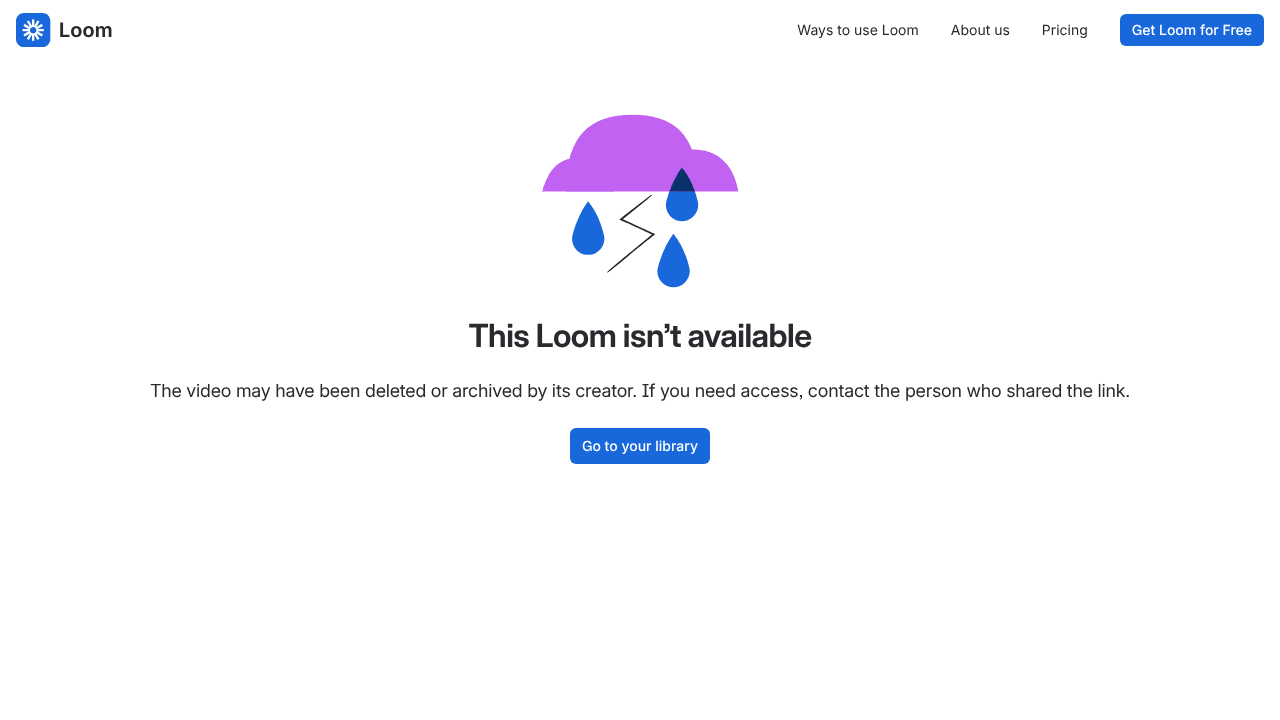The width and height of the screenshot is (1280, 720).
Task: Click the word "Loom" in the heading
Action: 576,336
